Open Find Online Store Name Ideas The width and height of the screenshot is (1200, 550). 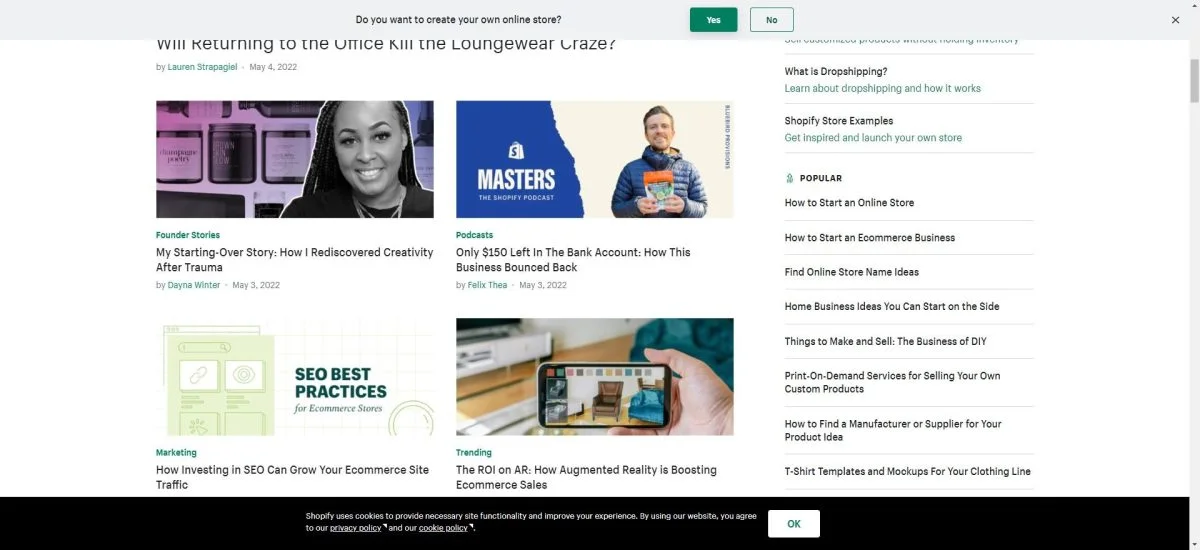click(851, 272)
